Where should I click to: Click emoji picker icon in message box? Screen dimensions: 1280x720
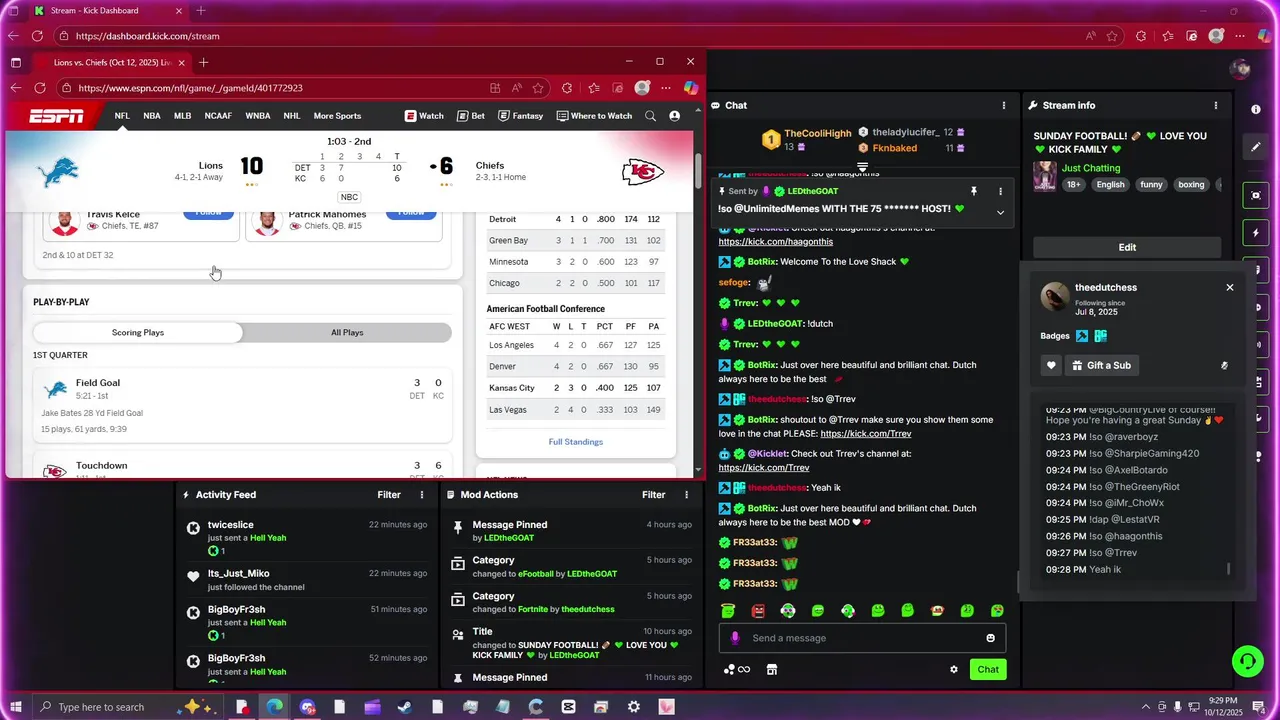pyautogui.click(x=991, y=638)
